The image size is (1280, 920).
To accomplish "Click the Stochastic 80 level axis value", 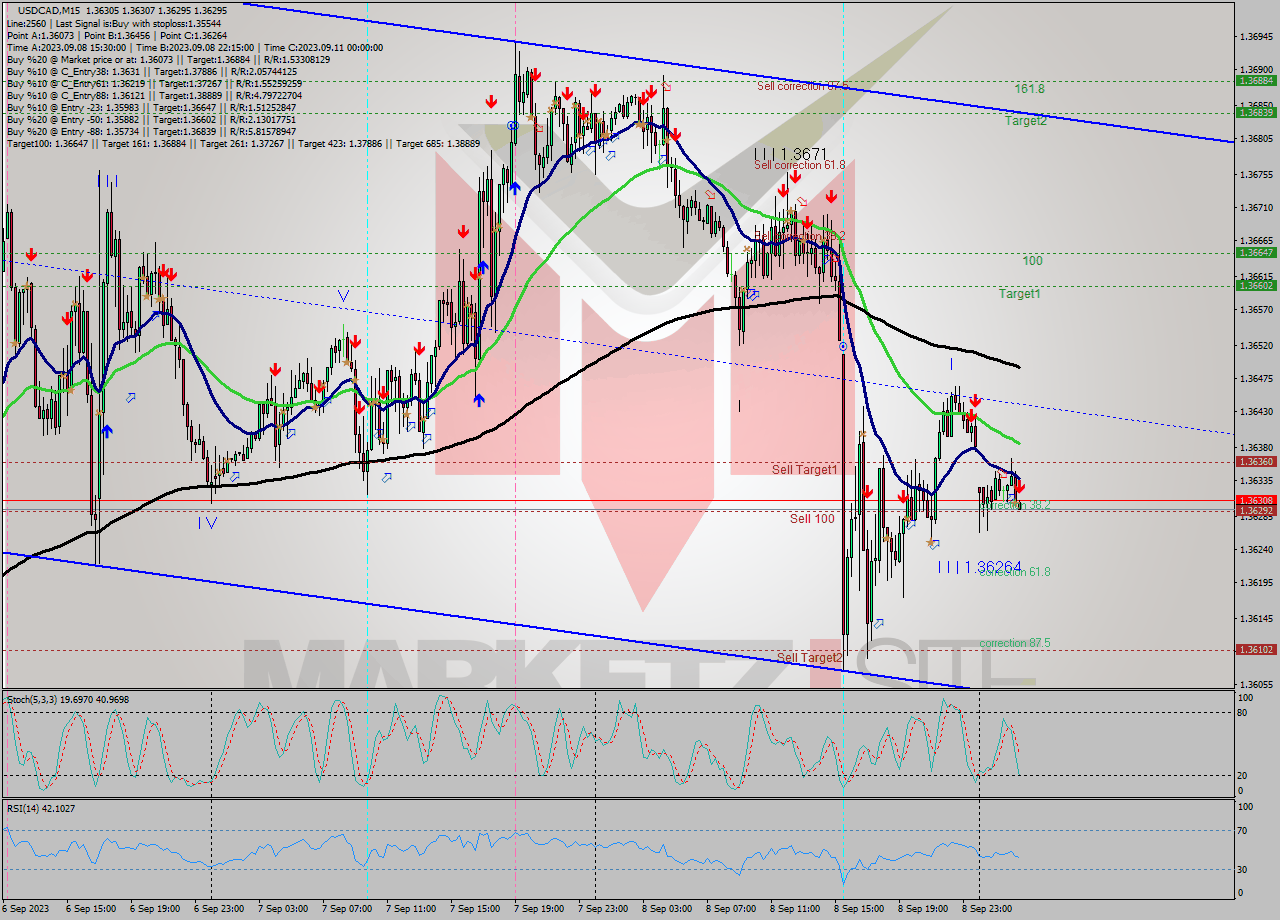I will point(1242,712).
